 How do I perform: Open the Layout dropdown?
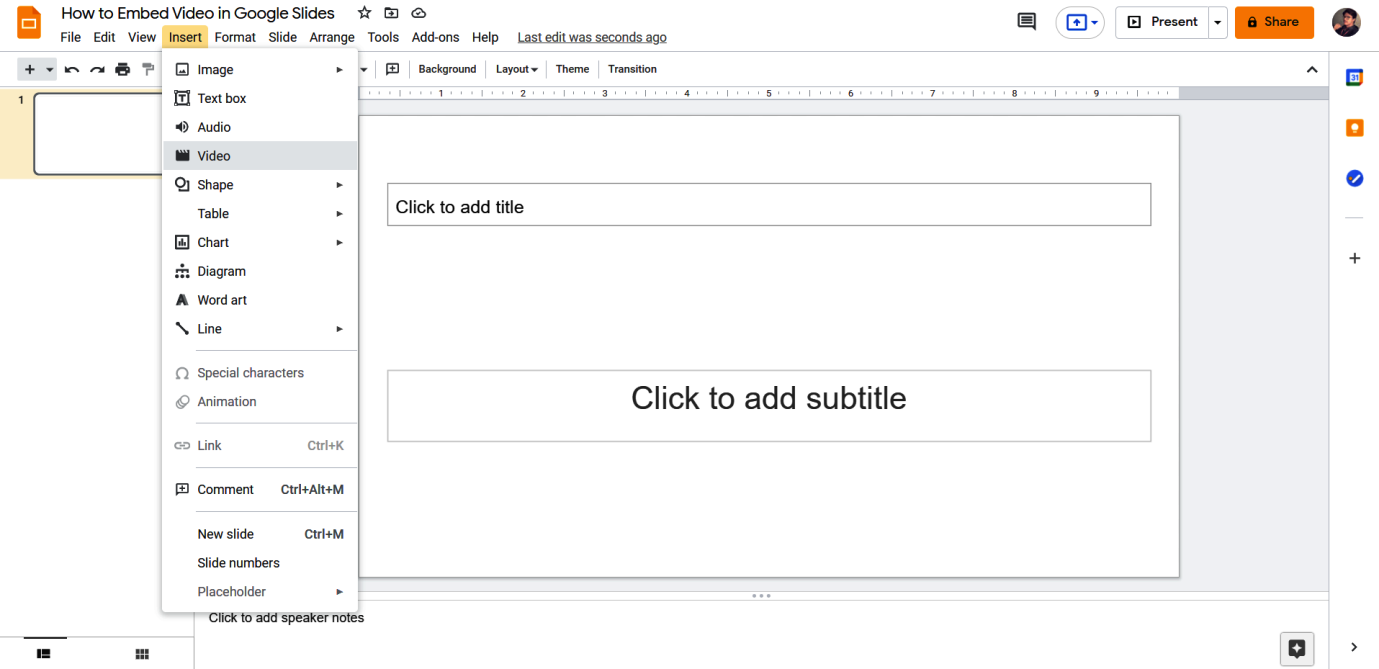pos(516,69)
